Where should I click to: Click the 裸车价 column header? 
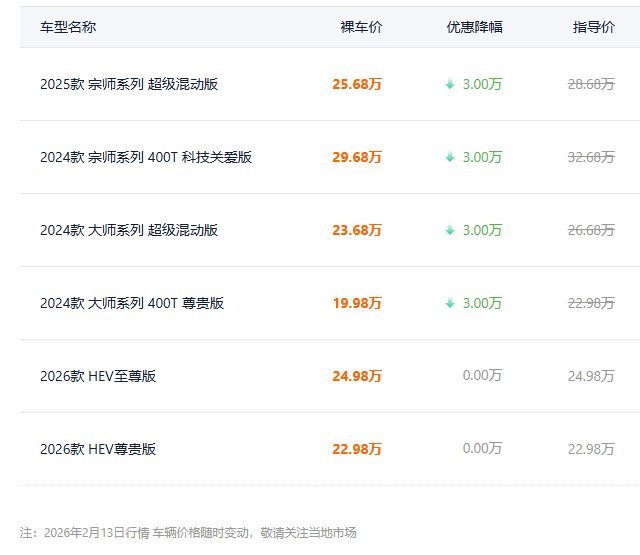361,28
